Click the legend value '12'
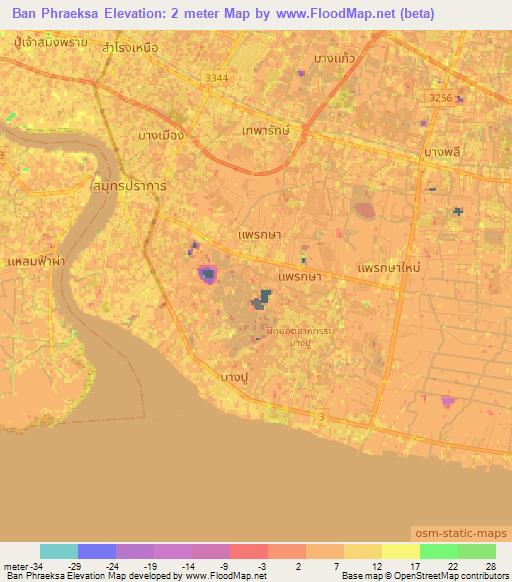 pos(377,566)
